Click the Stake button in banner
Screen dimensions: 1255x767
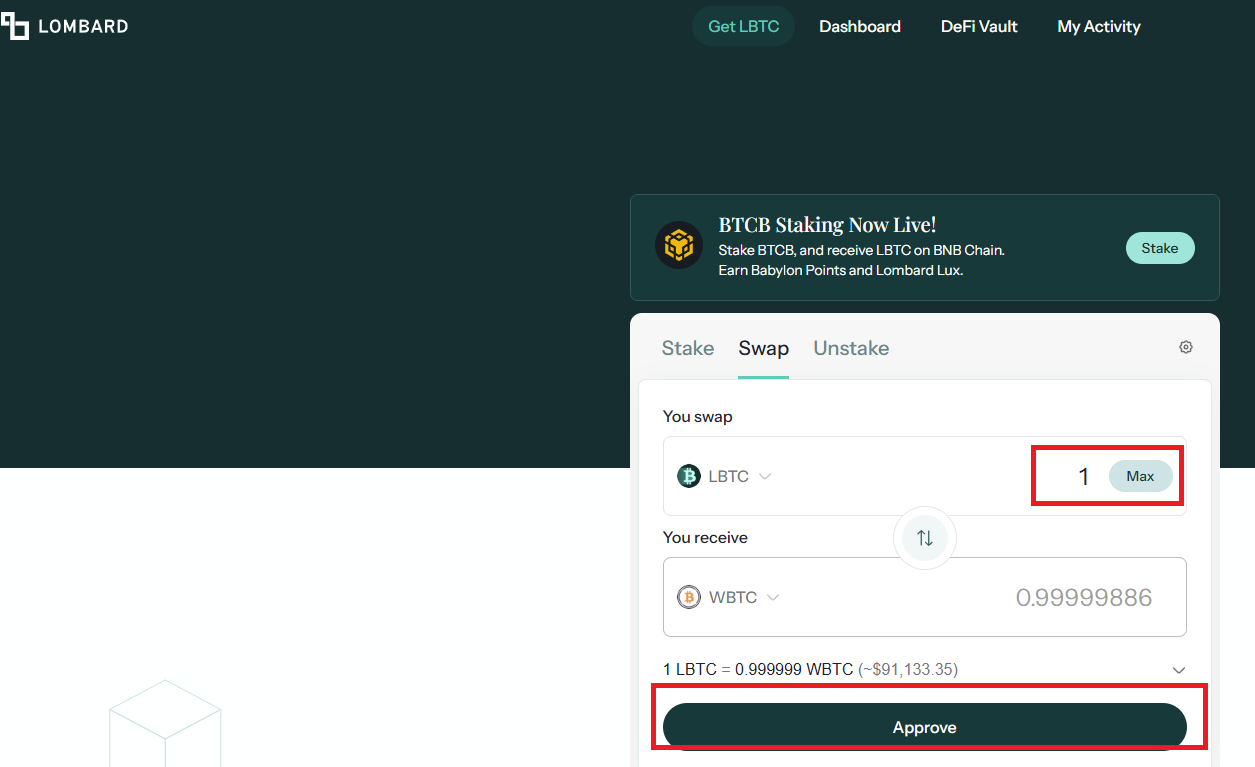(x=1160, y=248)
